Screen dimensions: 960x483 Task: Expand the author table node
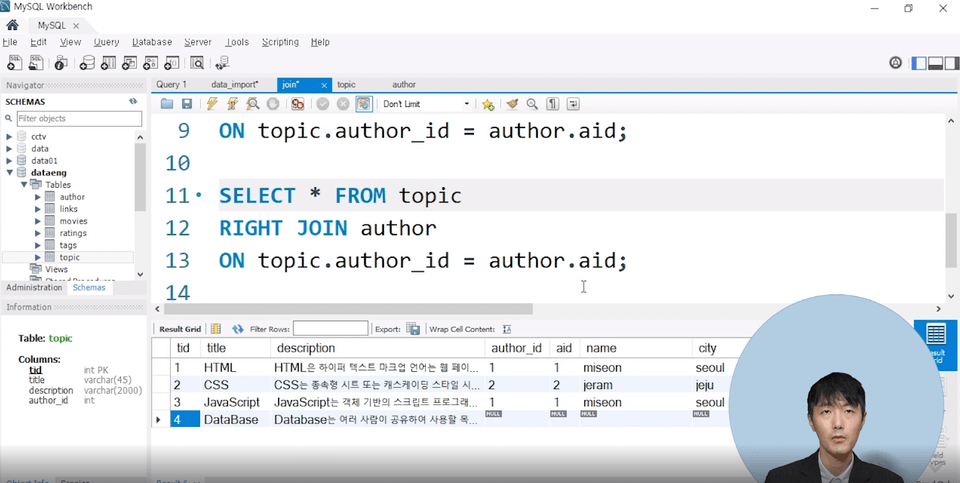(38, 197)
